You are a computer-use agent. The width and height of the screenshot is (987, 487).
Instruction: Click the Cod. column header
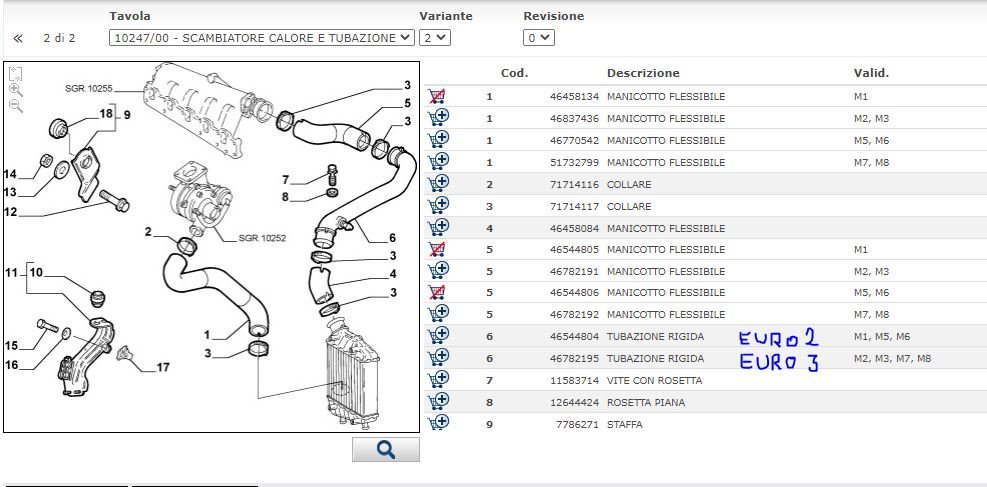click(x=514, y=73)
